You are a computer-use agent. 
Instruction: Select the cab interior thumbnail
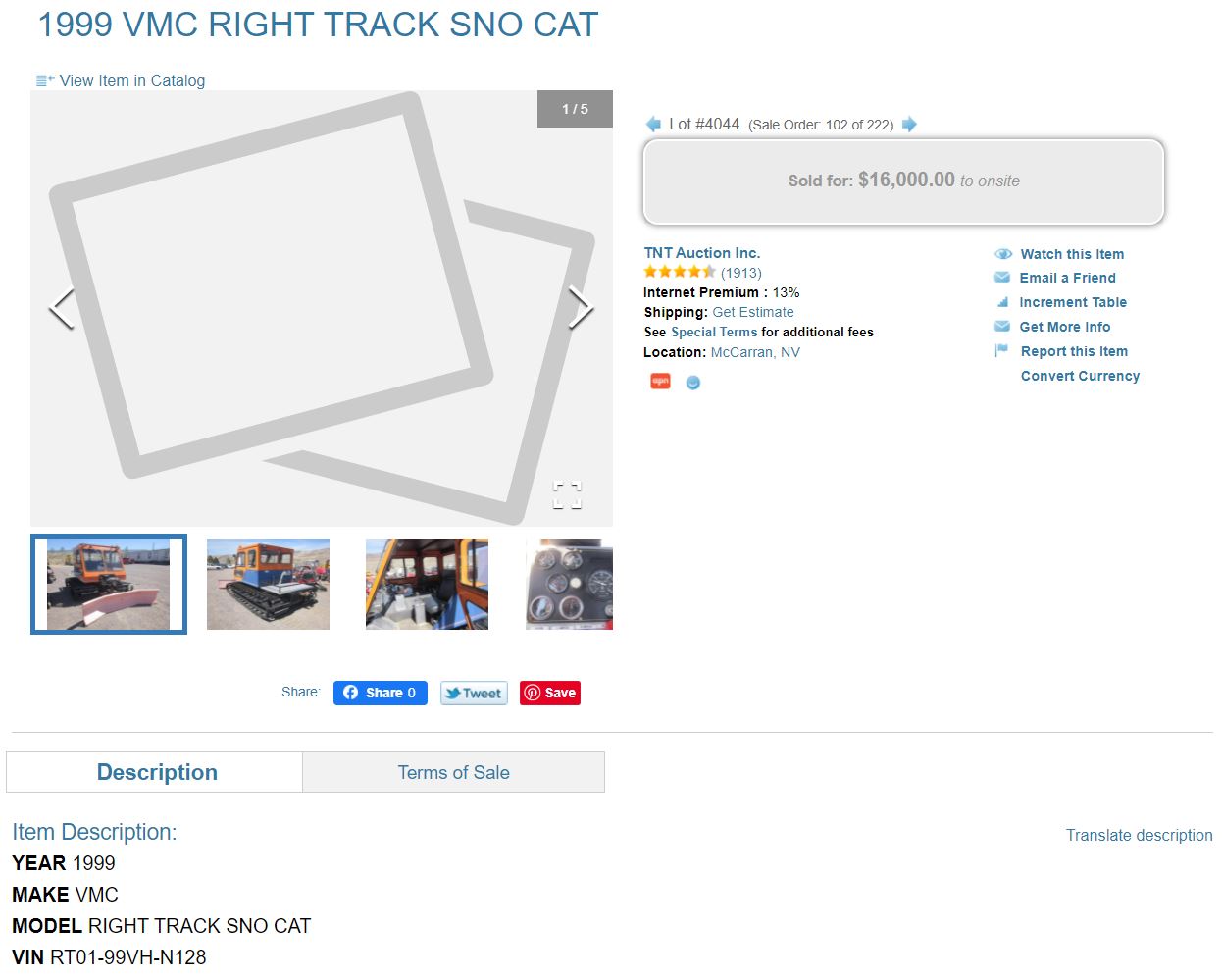pos(427,584)
